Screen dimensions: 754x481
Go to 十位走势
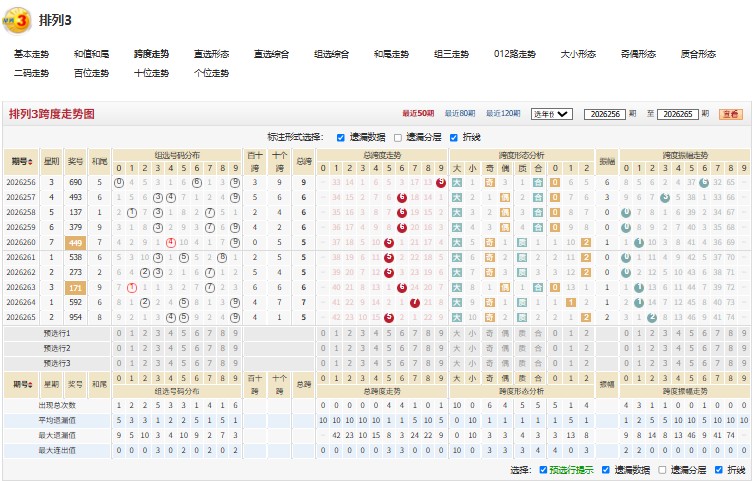point(151,73)
